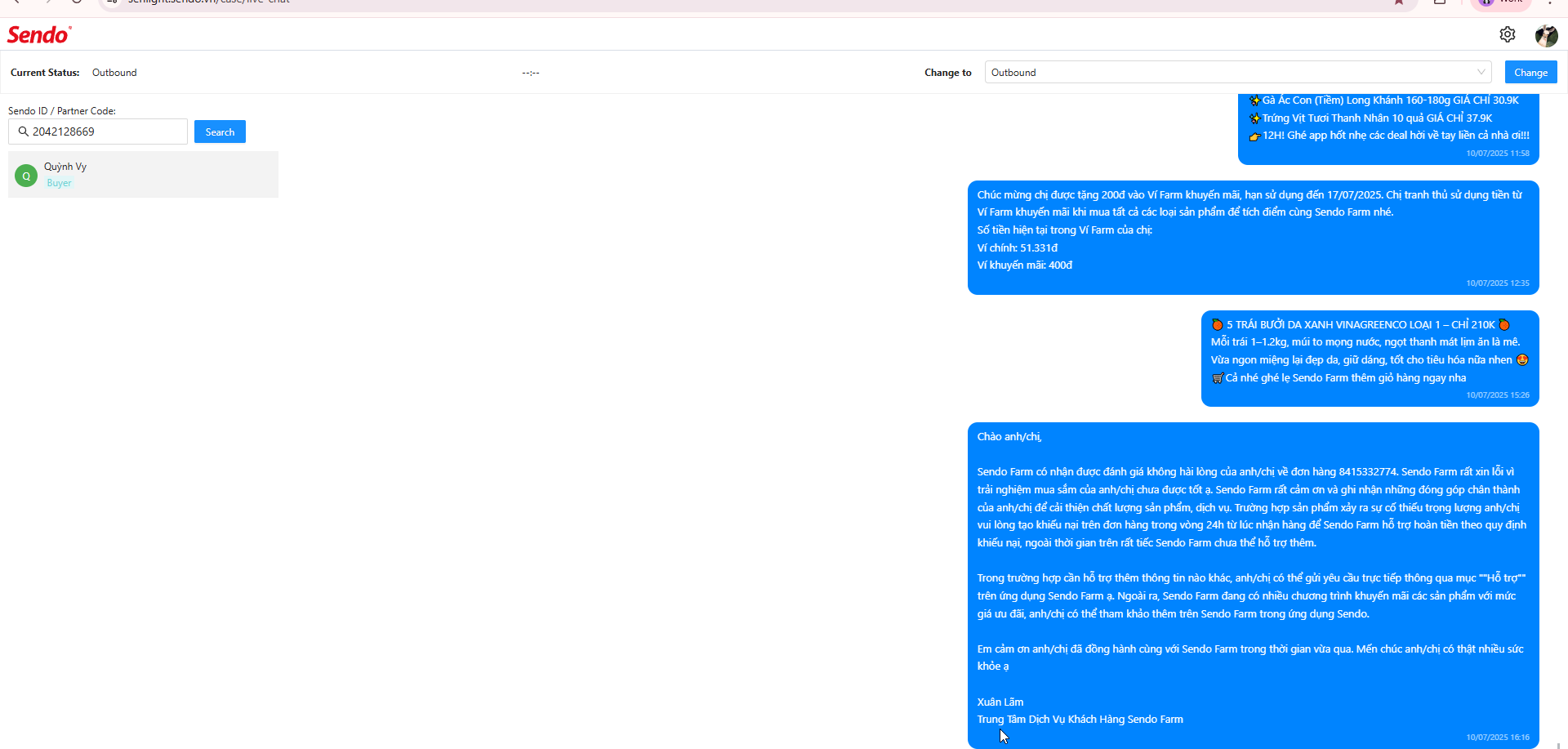Expand the Change to status dropdown arrow
Image resolution: width=1568 pixels, height=749 pixels.
coord(1481,72)
